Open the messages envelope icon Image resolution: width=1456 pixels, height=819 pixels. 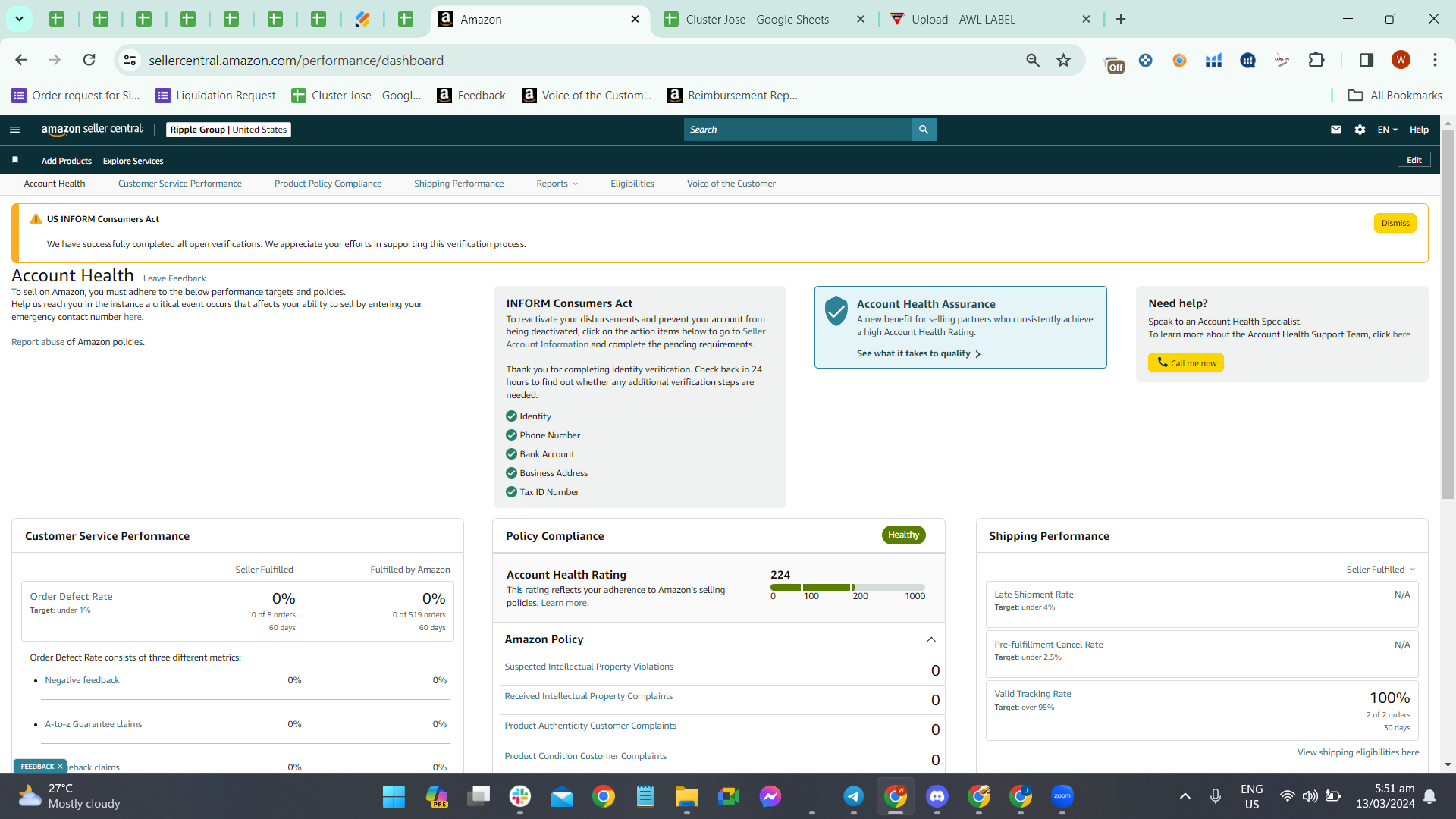click(1336, 130)
